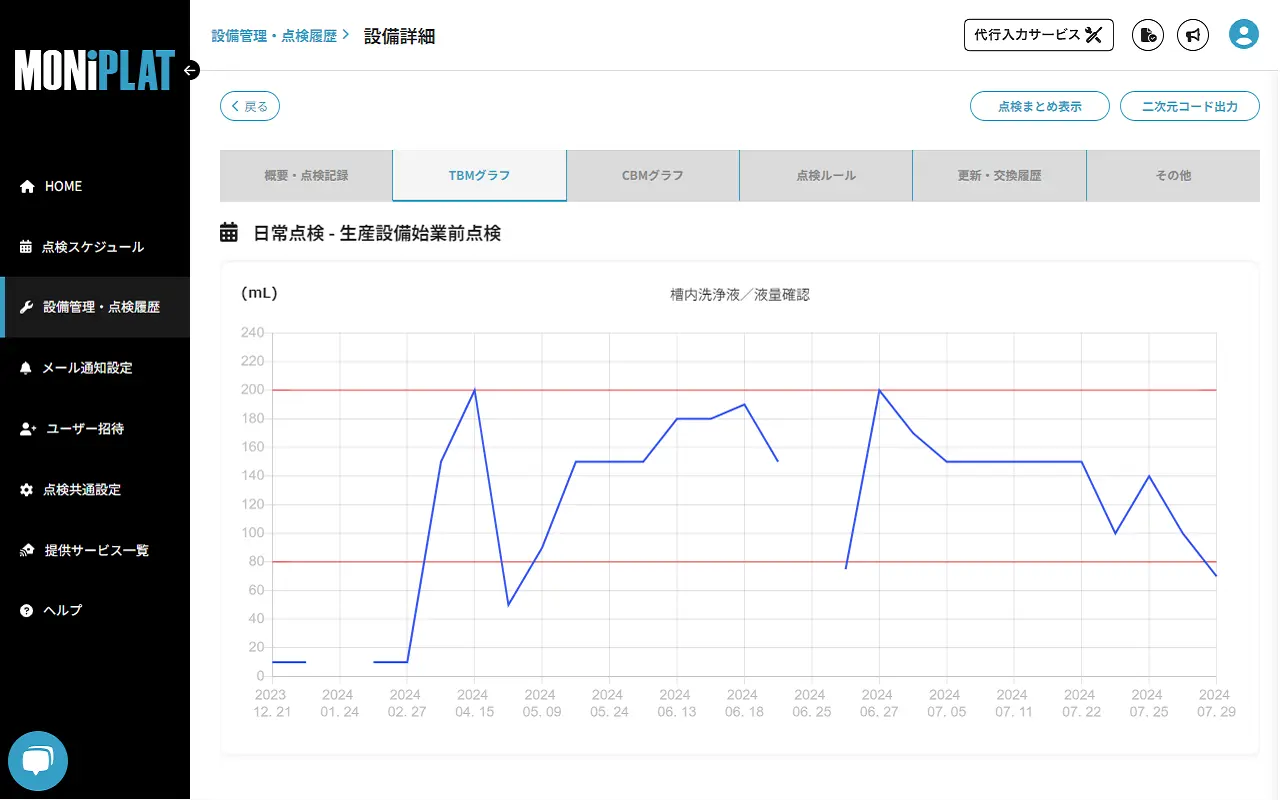Open the chat support bubble
The image size is (1280, 800).
pyautogui.click(x=38, y=761)
